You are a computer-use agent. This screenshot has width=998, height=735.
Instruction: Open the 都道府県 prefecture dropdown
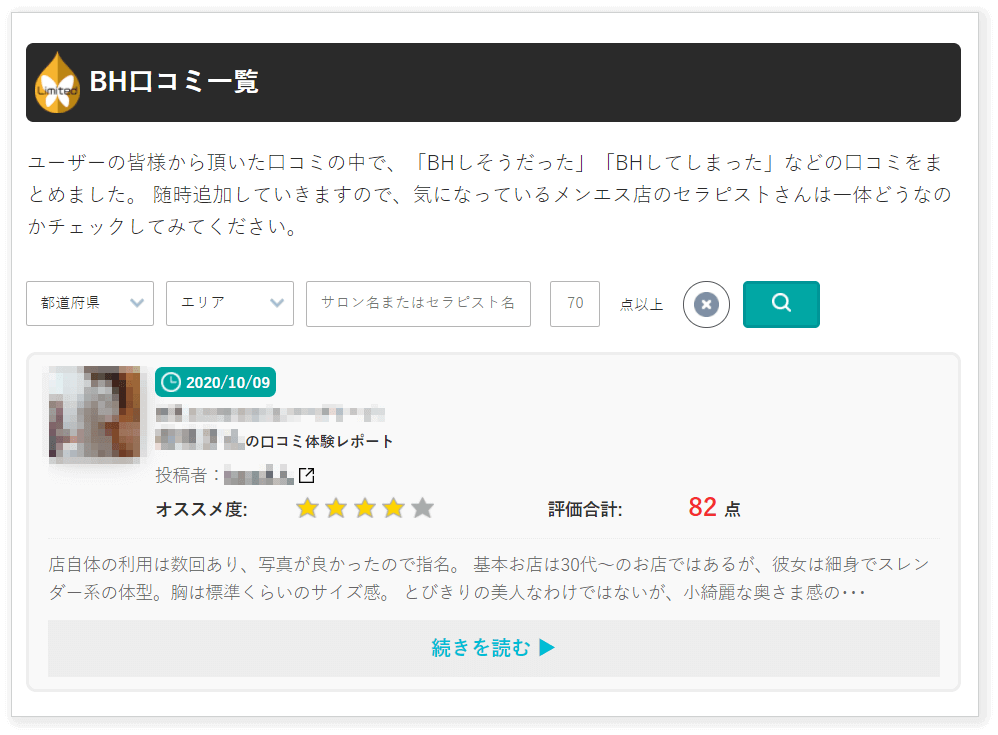[x=90, y=303]
